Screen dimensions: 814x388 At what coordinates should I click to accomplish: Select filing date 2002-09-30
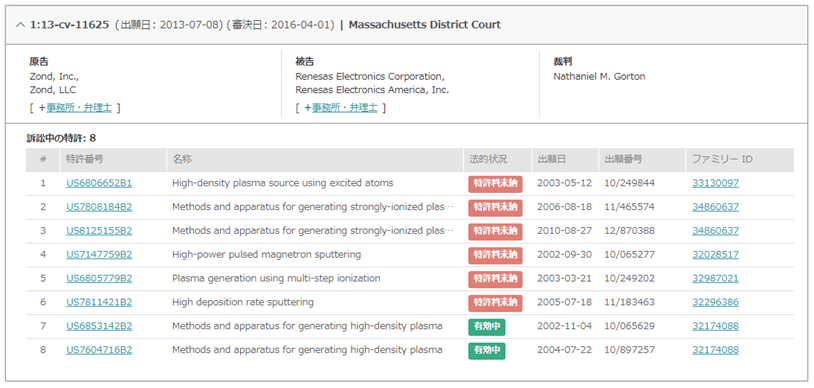pos(564,255)
